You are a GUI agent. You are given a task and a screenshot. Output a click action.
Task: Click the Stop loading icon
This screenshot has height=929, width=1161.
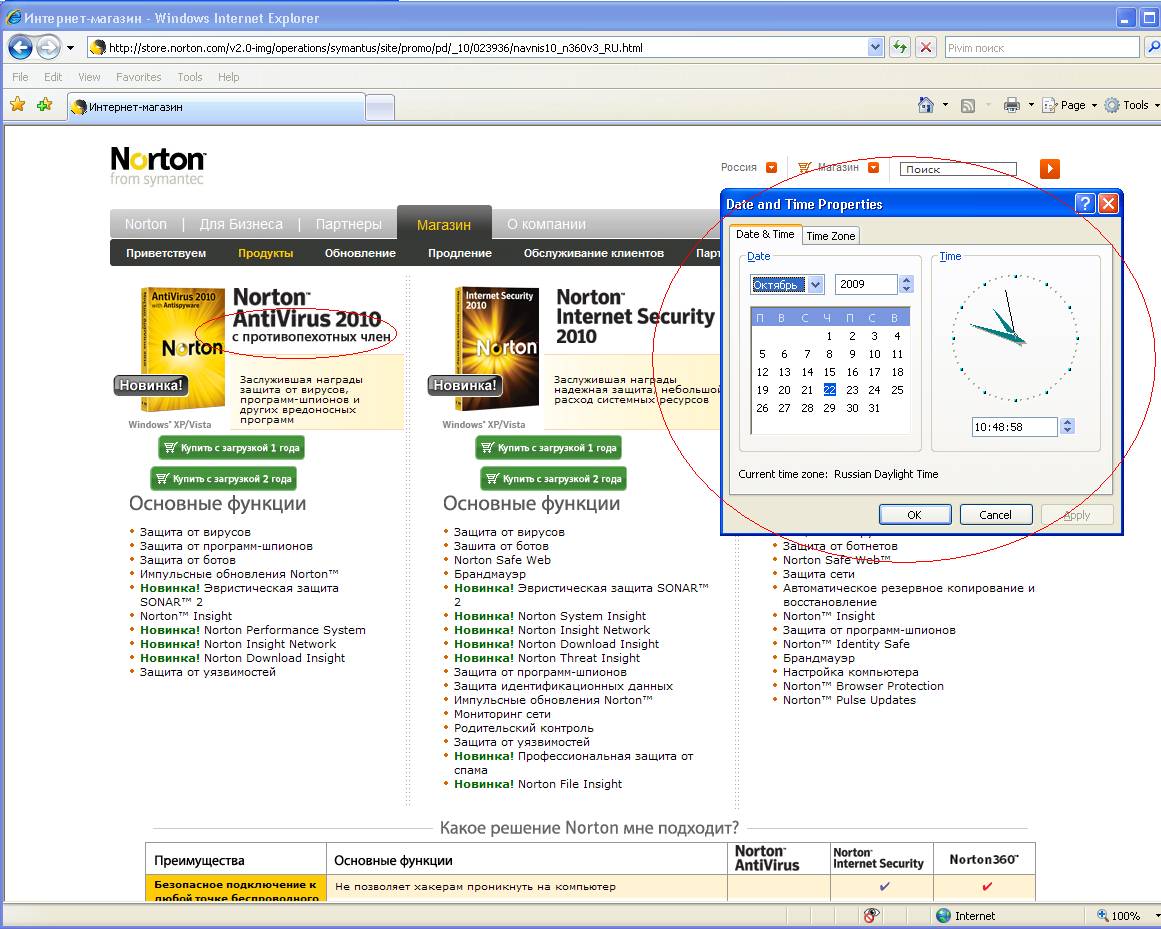926,48
